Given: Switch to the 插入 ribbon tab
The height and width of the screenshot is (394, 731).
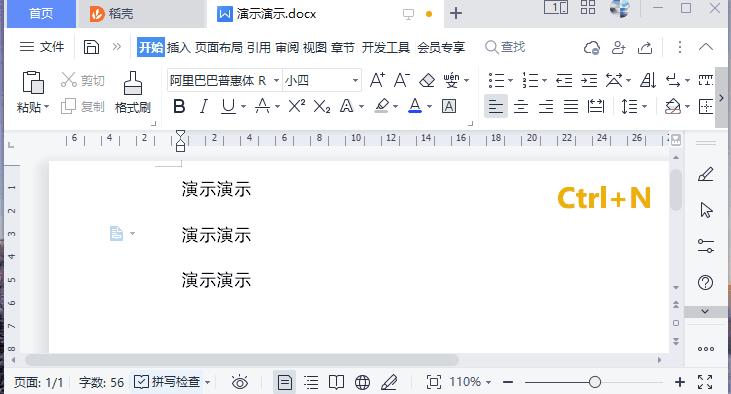Looking at the screenshot, I should point(179,47).
